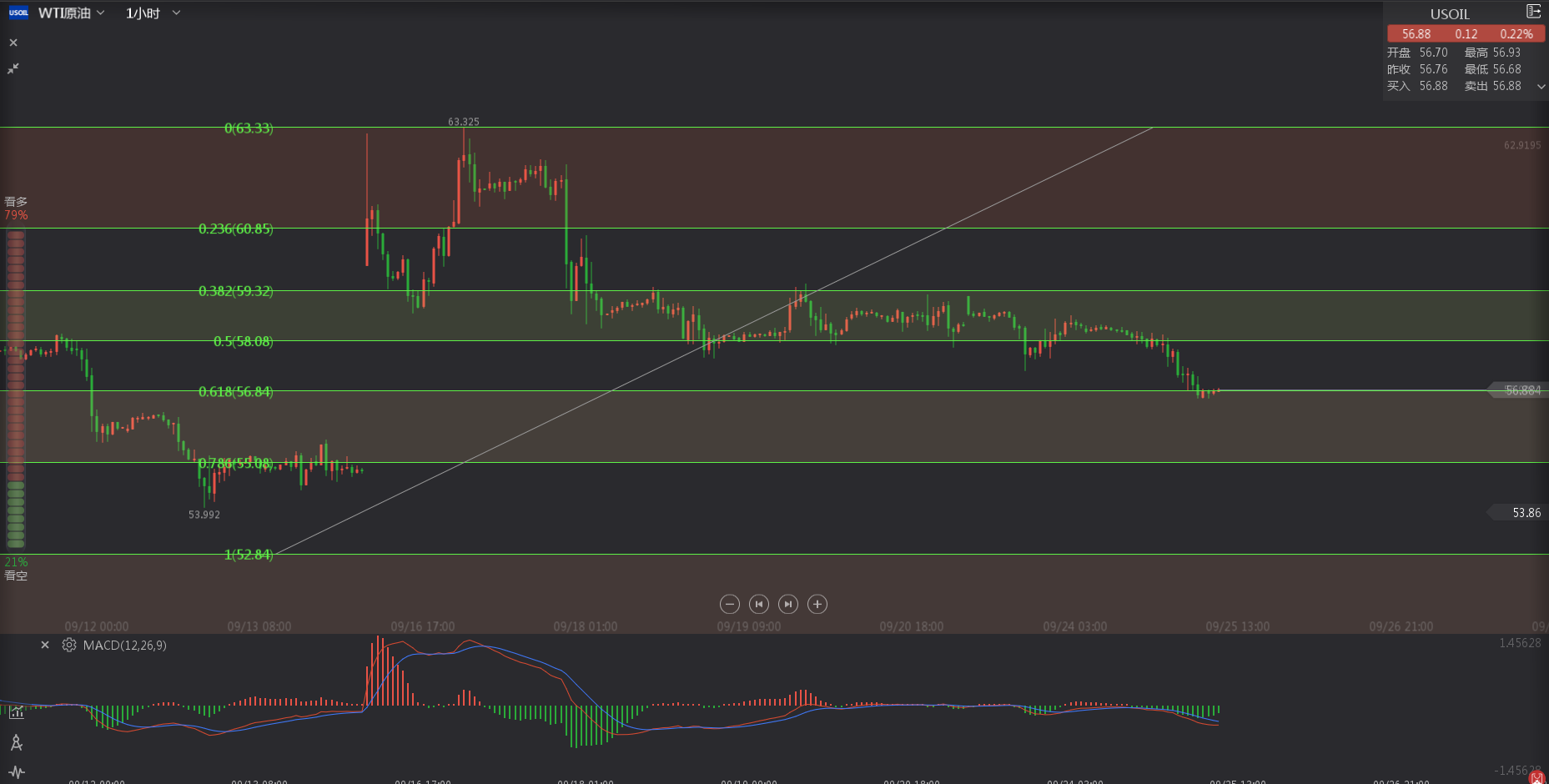The width and height of the screenshot is (1549, 784).
Task: Jump to latest candle with skip-forward button
Action: pyautogui.click(x=788, y=604)
